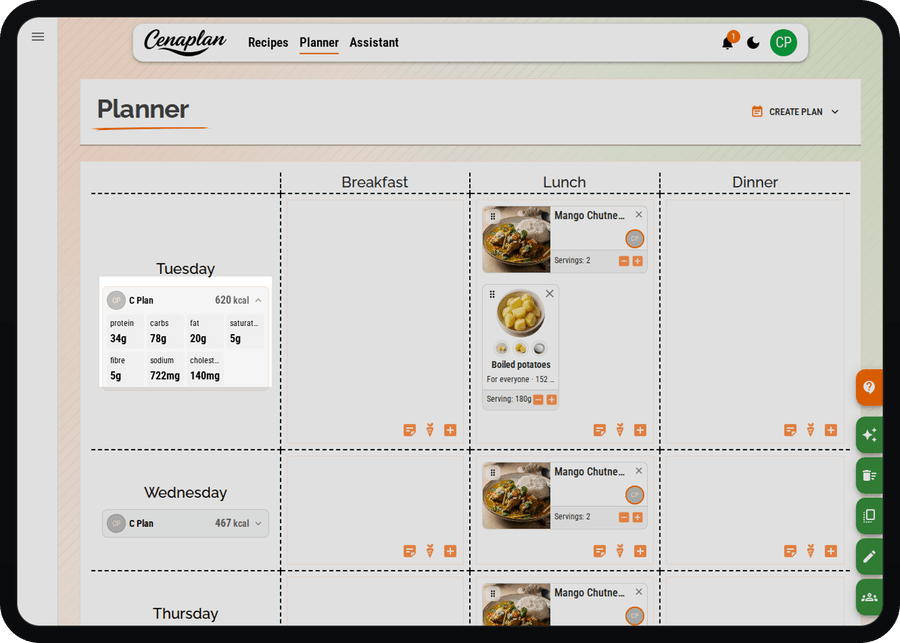Toggle CP user on Tuesday's Mango Chutney
This screenshot has width=900, height=643.
(634, 238)
